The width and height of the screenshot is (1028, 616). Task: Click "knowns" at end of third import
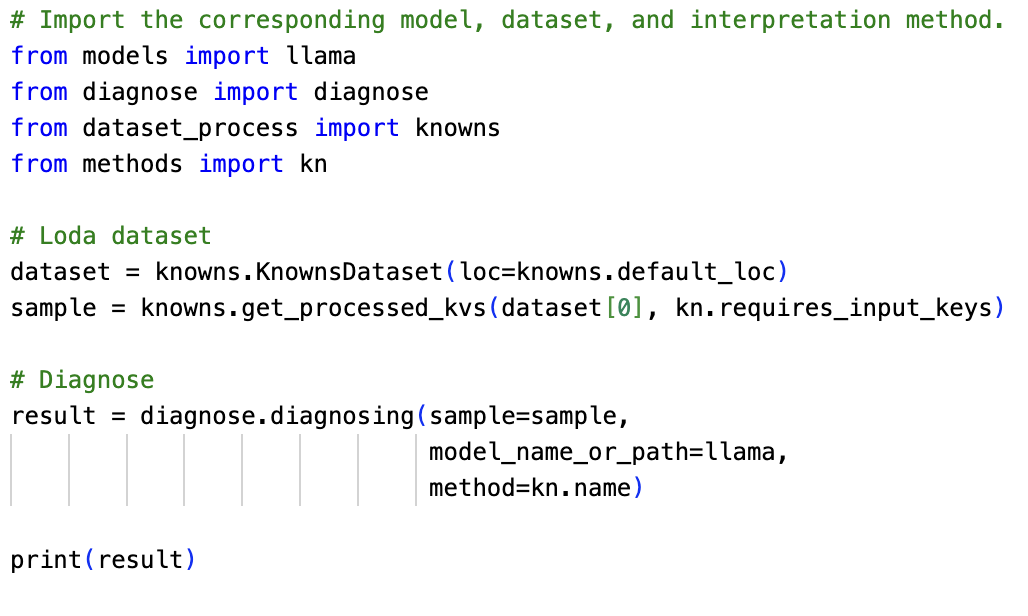click(x=457, y=128)
